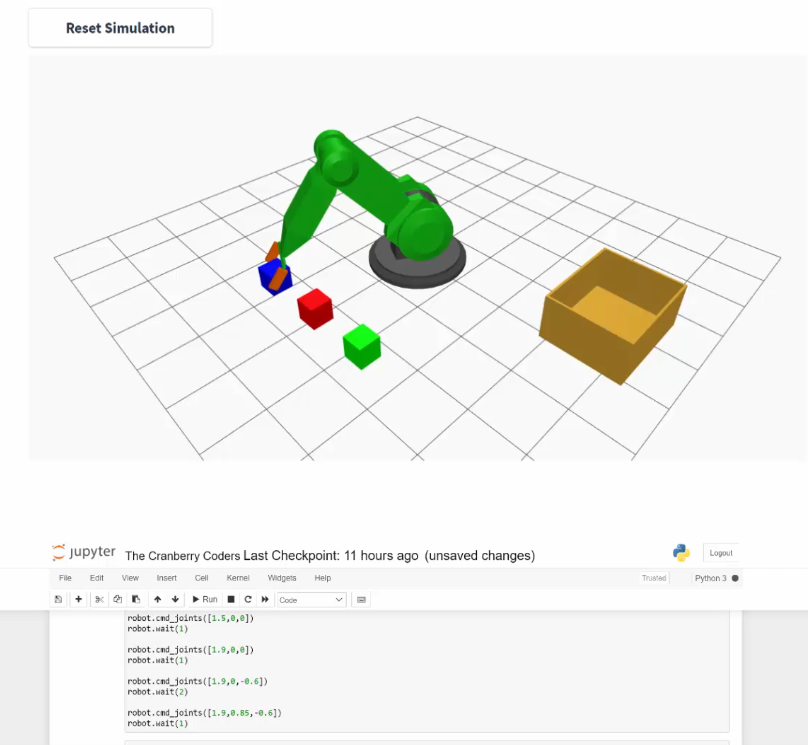Open the View menu
Screen dimensions: 808x745
pos(130,578)
